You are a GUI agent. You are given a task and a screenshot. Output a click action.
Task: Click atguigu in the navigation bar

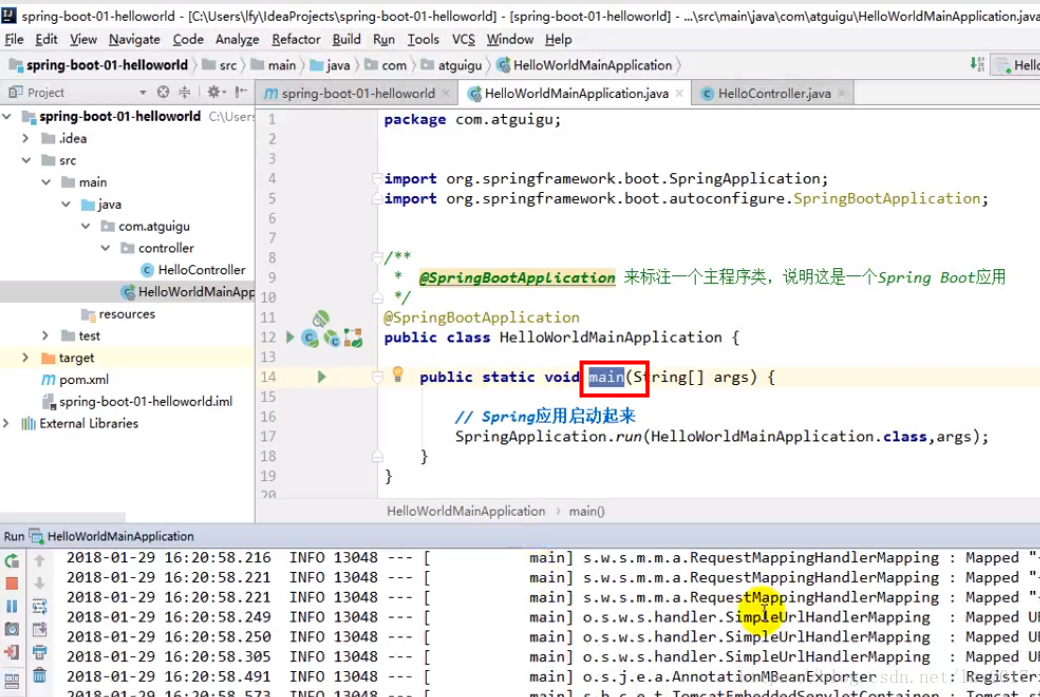tap(452, 65)
